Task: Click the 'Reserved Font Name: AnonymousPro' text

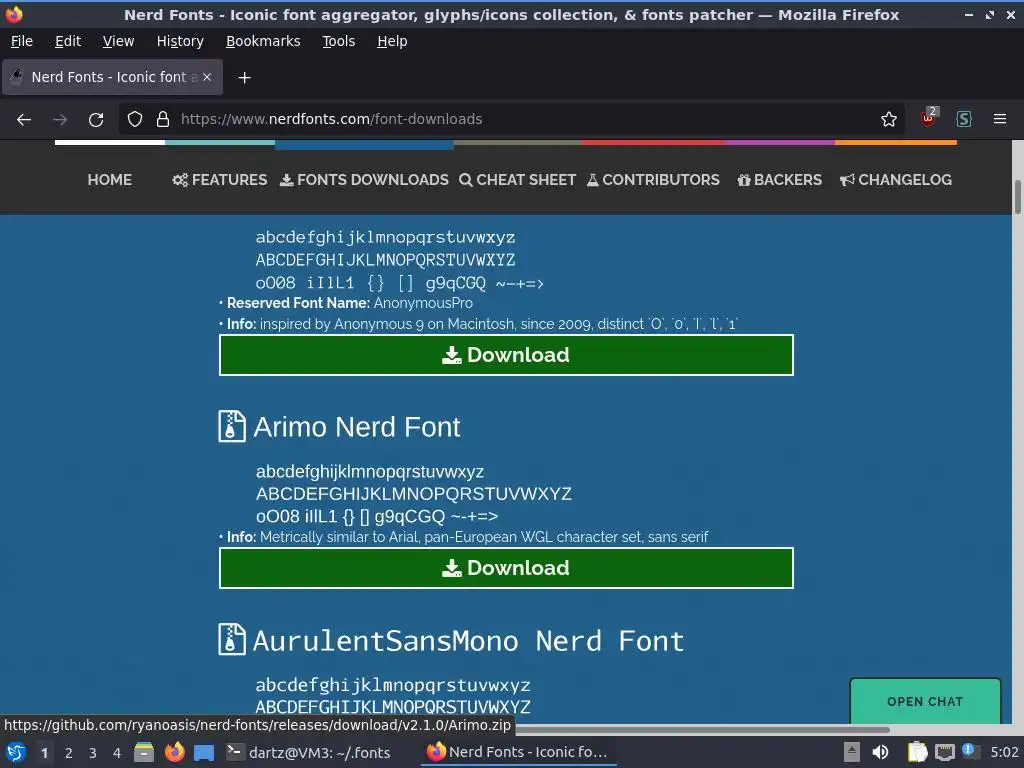Action: (349, 303)
